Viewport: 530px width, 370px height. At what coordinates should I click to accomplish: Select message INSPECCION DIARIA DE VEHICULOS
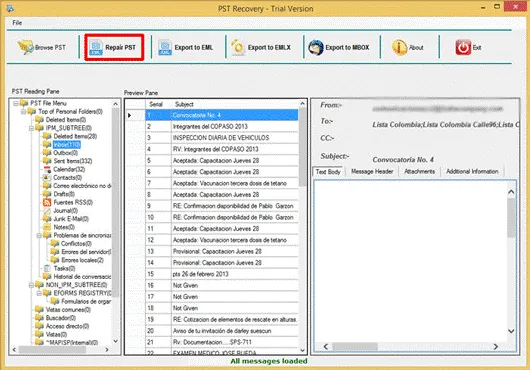coord(222,138)
